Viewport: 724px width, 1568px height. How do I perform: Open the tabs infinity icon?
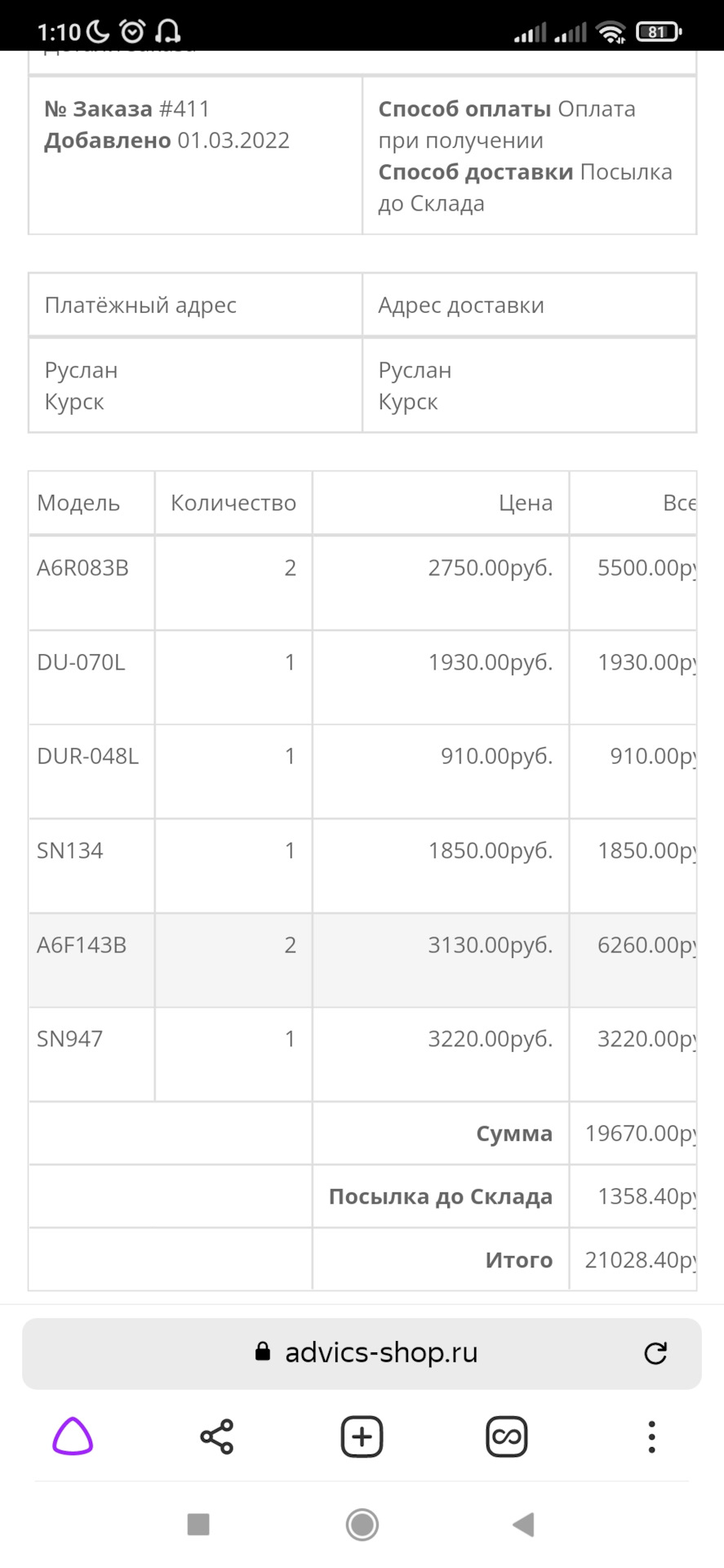507,1437
